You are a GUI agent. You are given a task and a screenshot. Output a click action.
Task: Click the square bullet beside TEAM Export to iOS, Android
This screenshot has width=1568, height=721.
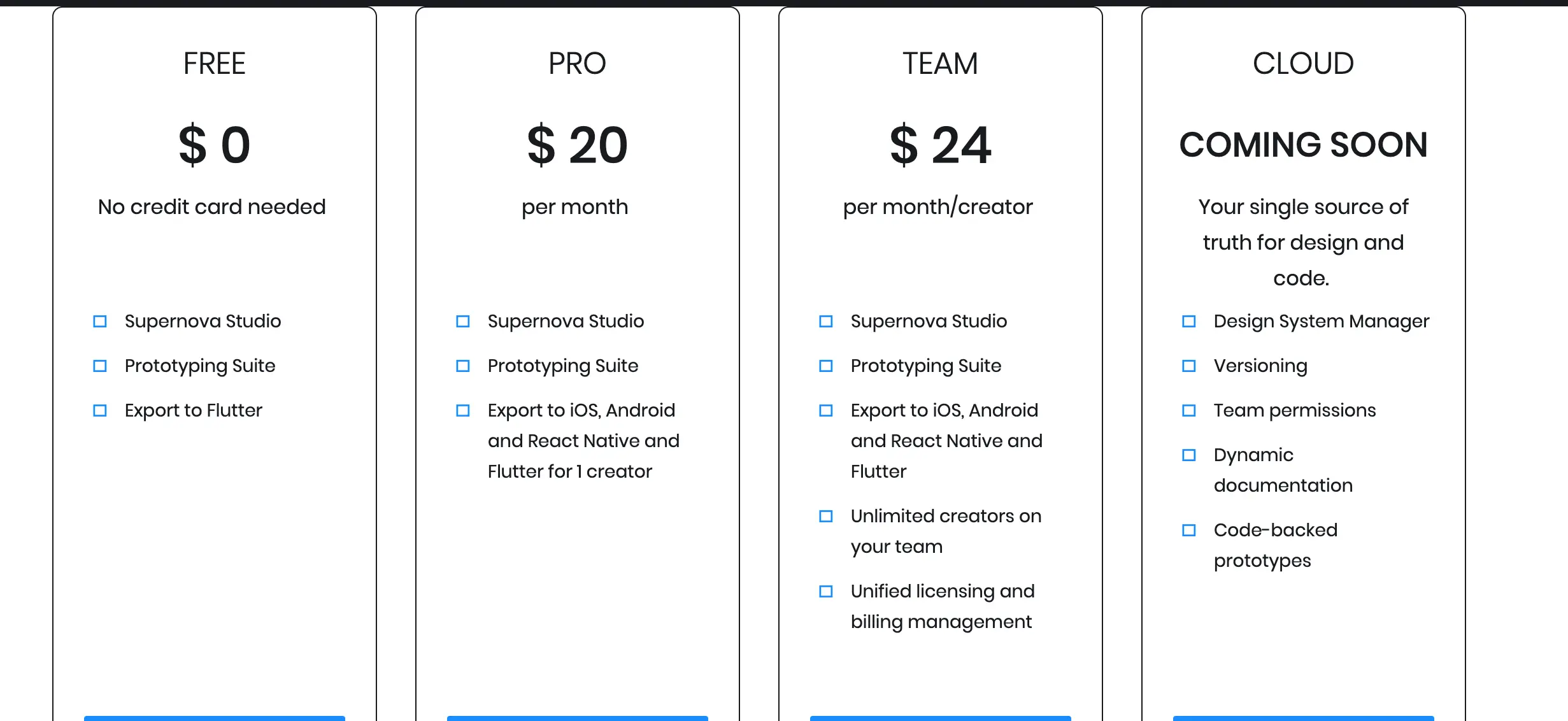[825, 411]
